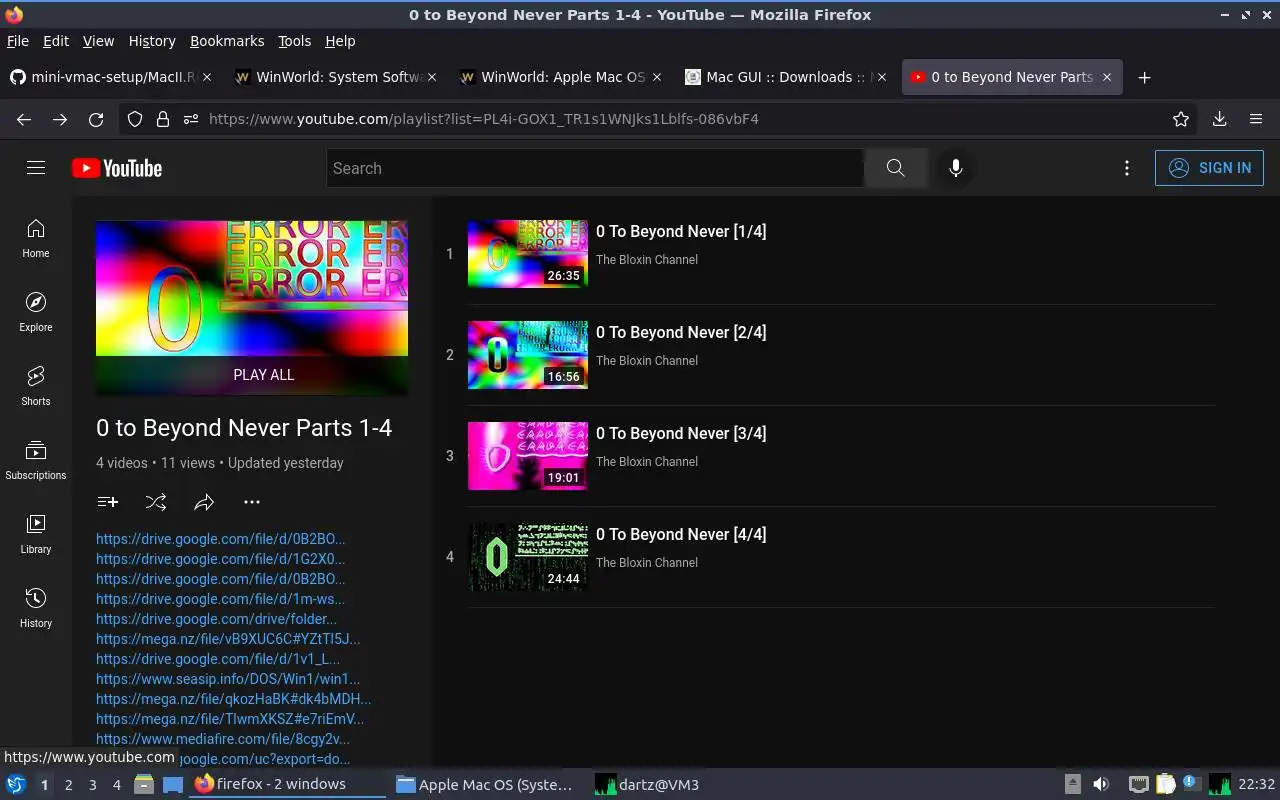Open tracking protection shield panel

pyautogui.click(x=135, y=119)
